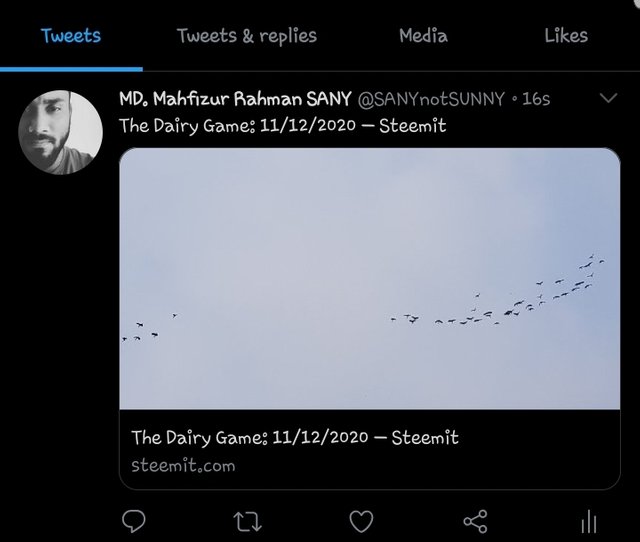Open the profile avatar picture
Image resolution: width=640 pixels, height=542 pixels.
[60, 132]
